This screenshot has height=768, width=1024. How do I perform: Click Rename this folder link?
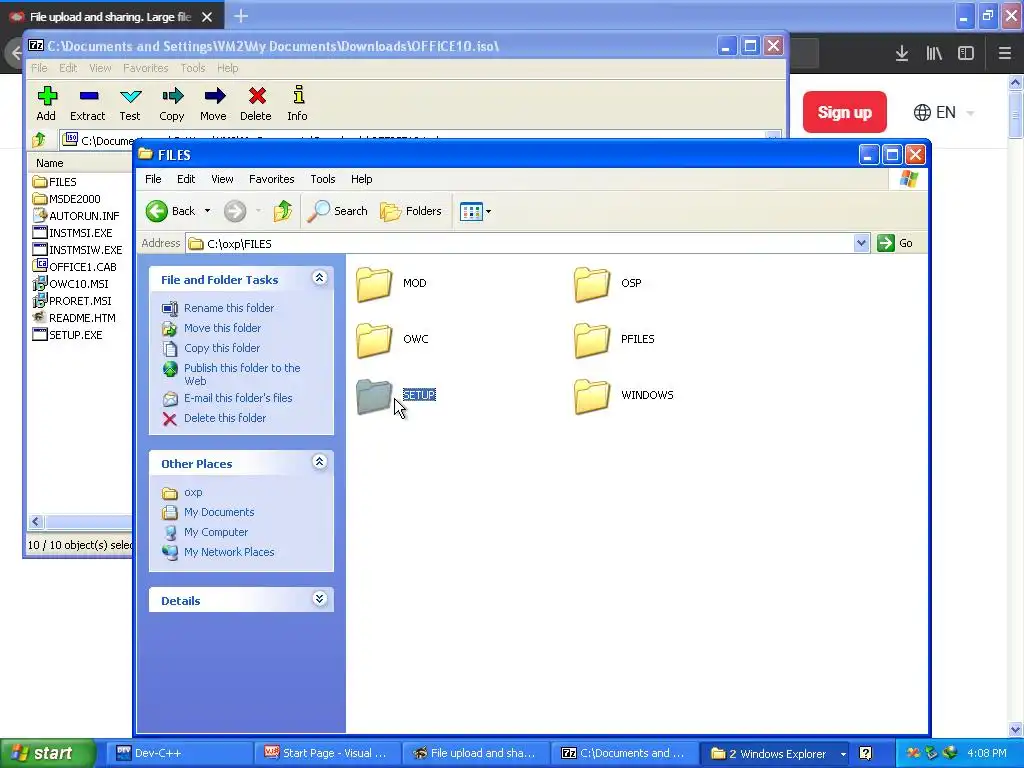pos(229,308)
